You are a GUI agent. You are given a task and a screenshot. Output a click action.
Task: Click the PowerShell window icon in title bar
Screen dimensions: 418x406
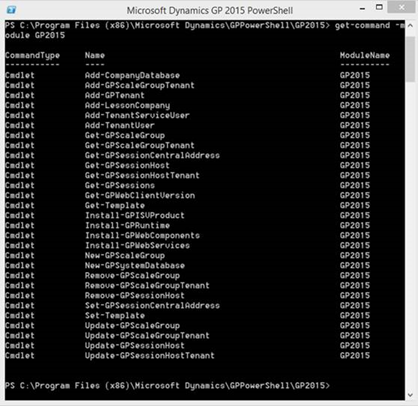coord(11,10)
